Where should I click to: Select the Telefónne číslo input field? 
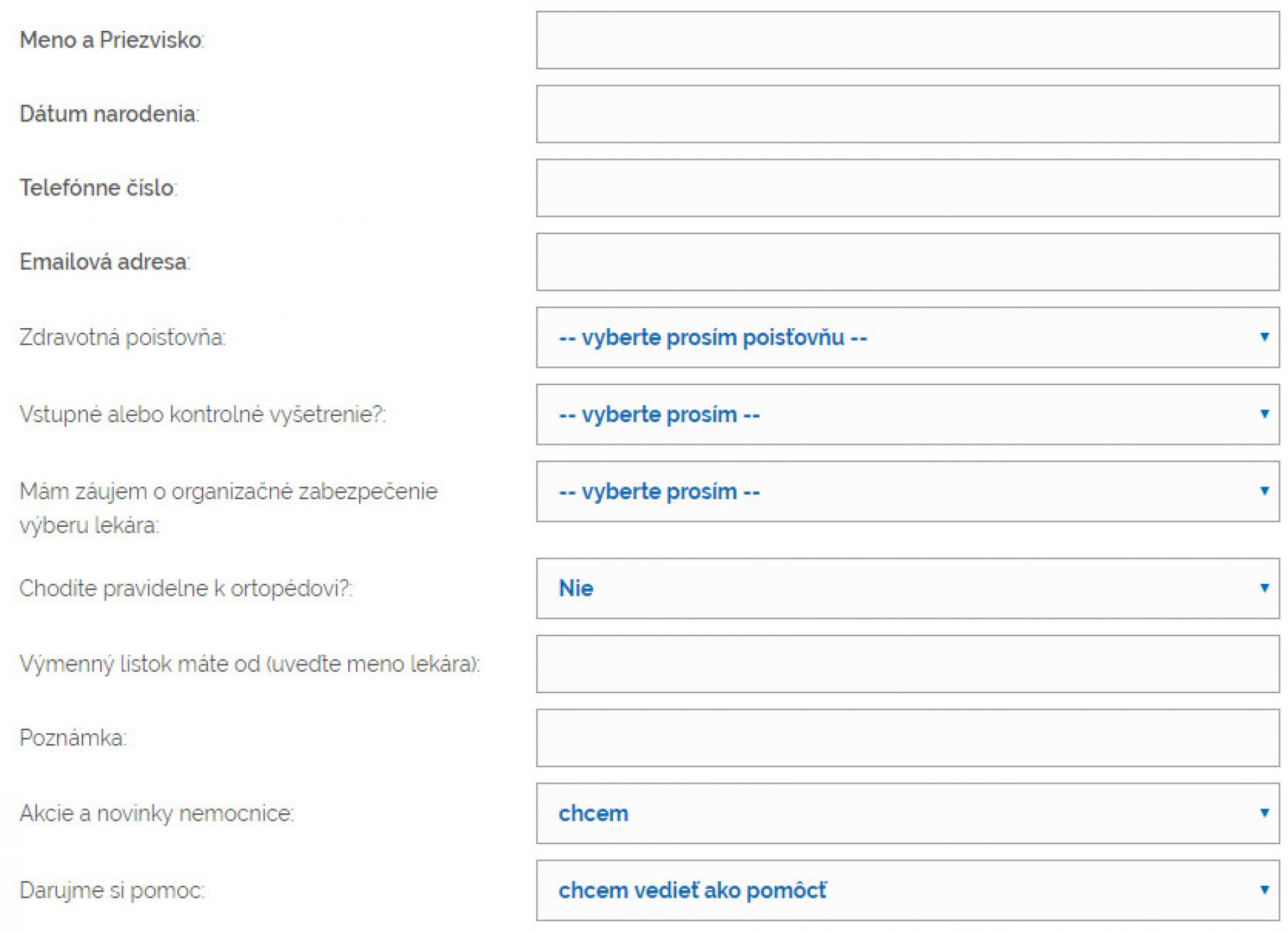(908, 188)
